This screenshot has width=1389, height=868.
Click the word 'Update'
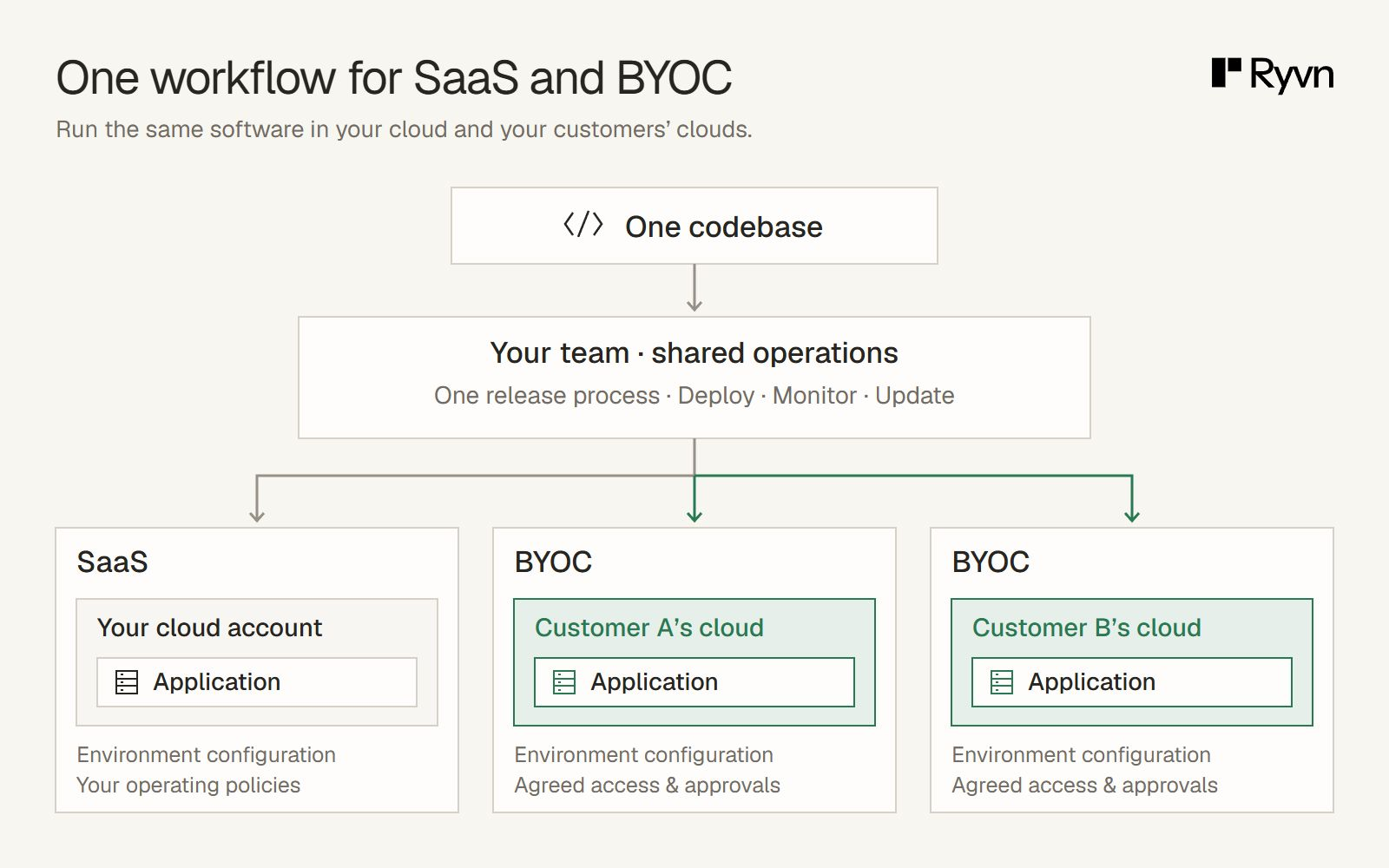pyautogui.click(x=915, y=396)
